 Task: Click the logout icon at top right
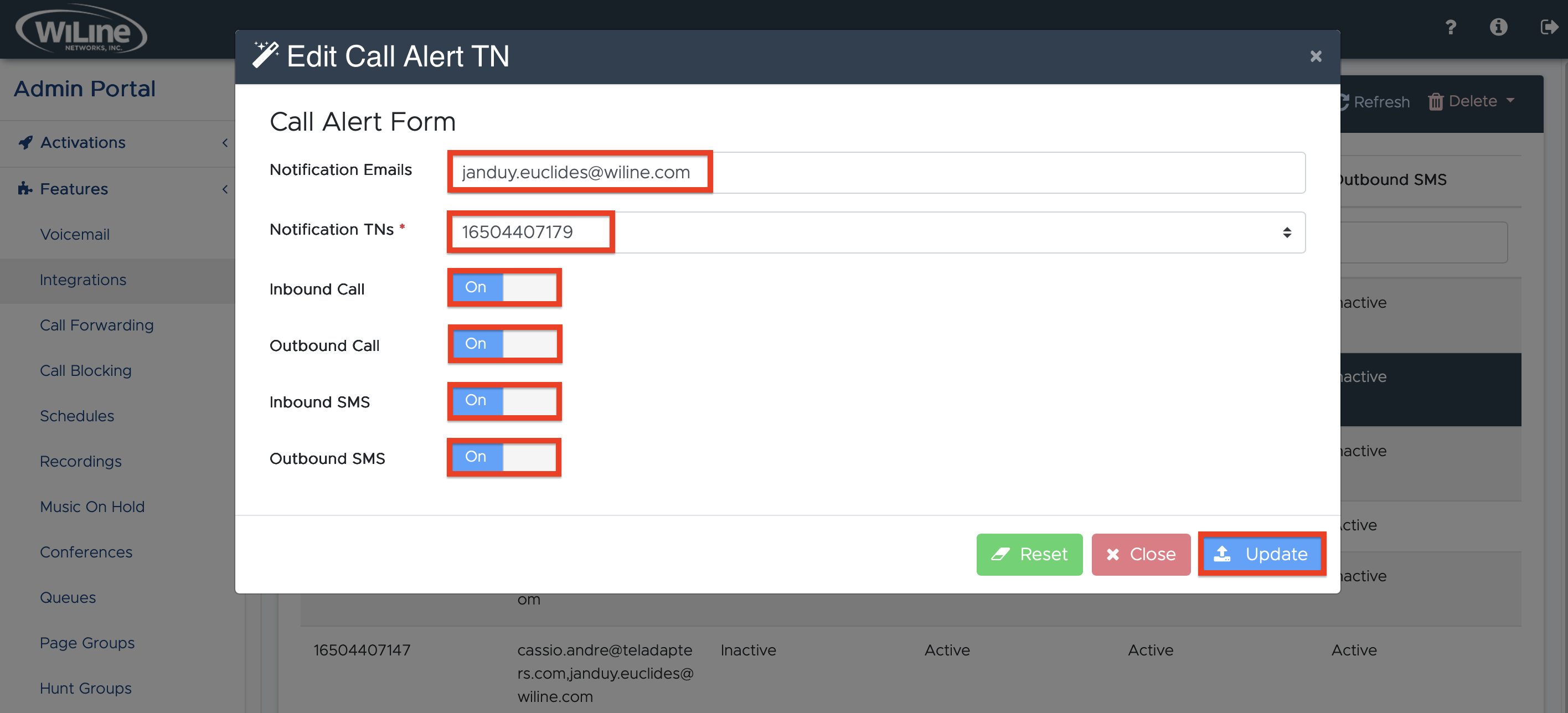(x=1549, y=27)
